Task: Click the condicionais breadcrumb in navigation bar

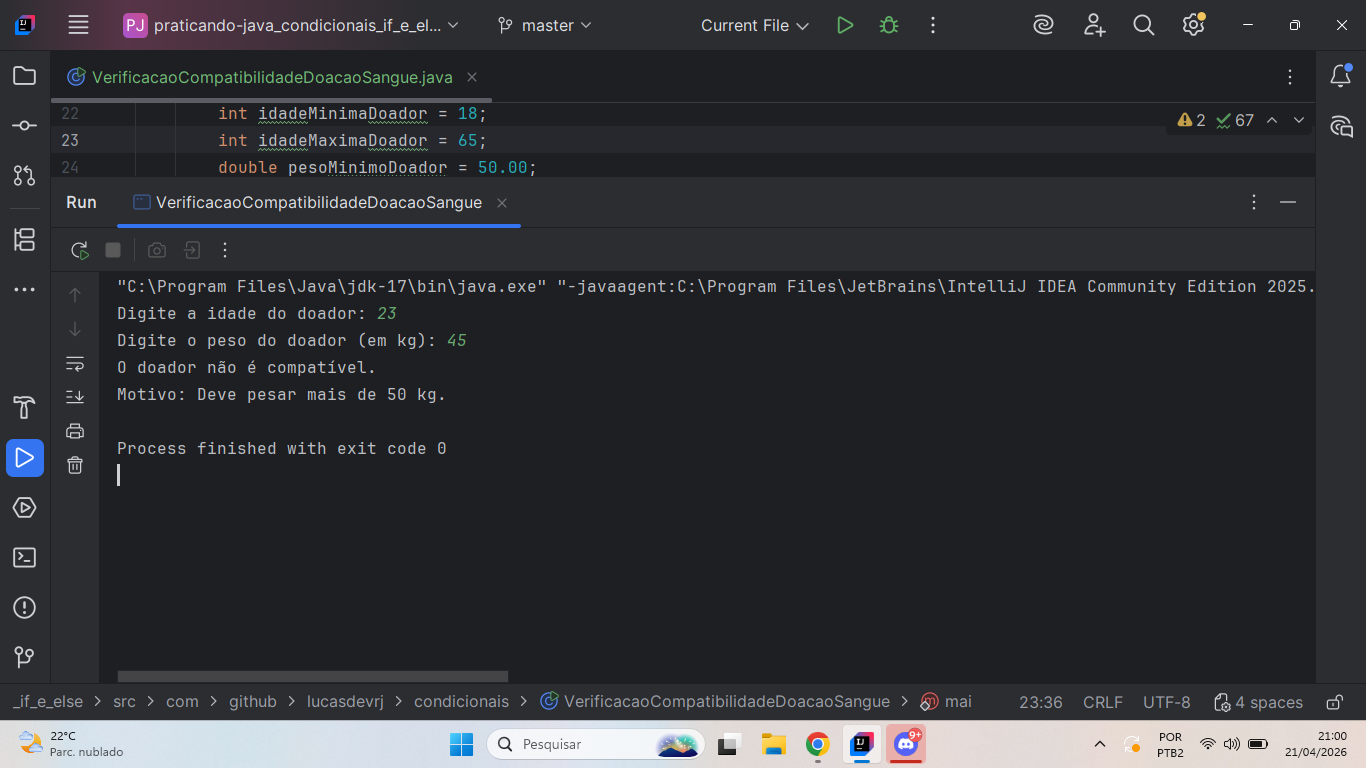Action: (461, 702)
